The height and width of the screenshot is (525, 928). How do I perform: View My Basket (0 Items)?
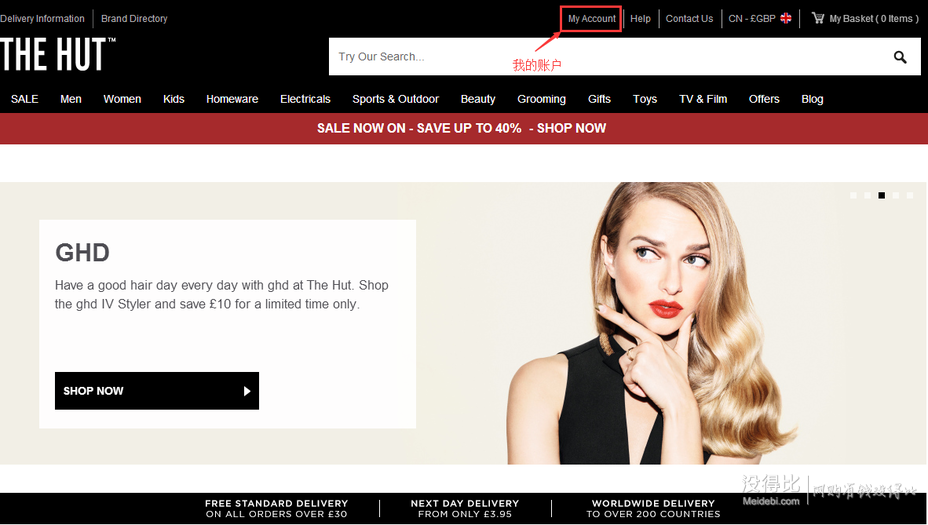tap(874, 18)
